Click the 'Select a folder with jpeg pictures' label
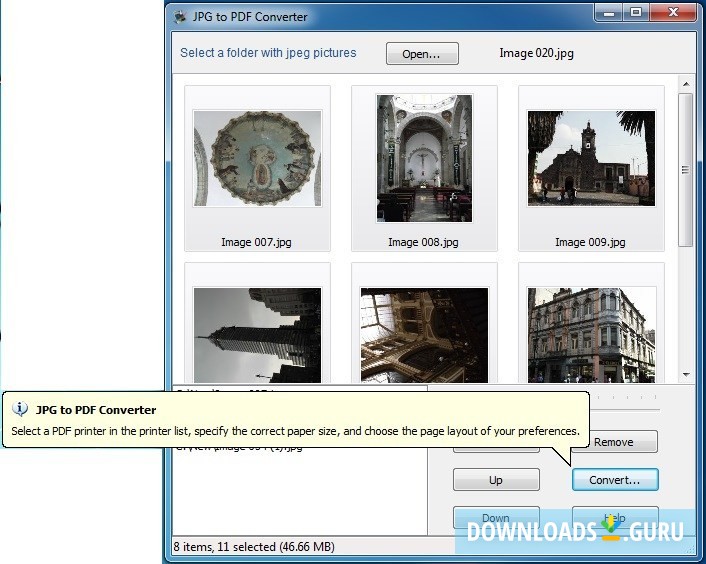Screen dimensions: 706x564 pyautogui.click(x=268, y=53)
